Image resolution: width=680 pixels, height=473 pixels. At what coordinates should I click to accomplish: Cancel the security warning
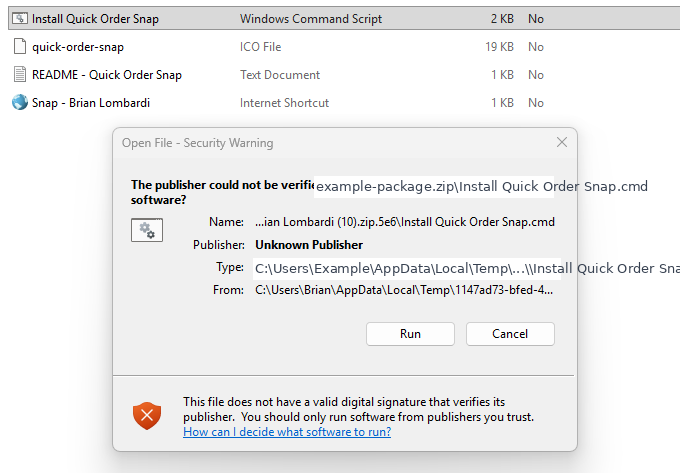510,334
